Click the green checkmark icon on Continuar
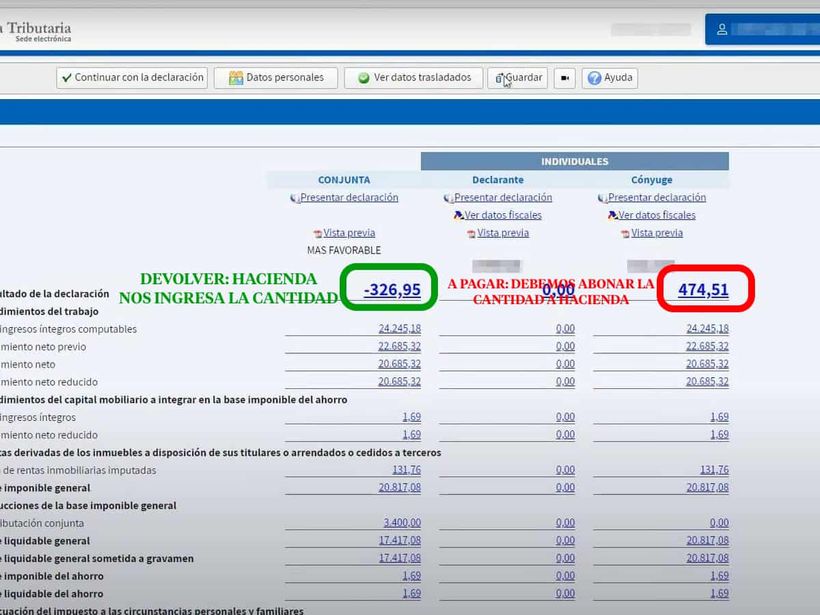 66,78
